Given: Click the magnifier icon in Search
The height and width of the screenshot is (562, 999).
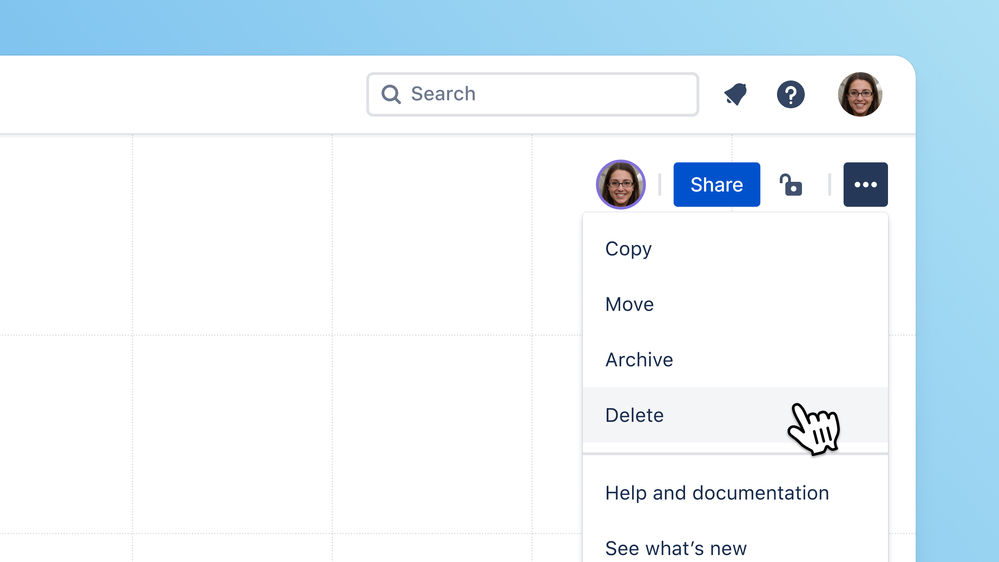Looking at the screenshot, I should click(391, 94).
